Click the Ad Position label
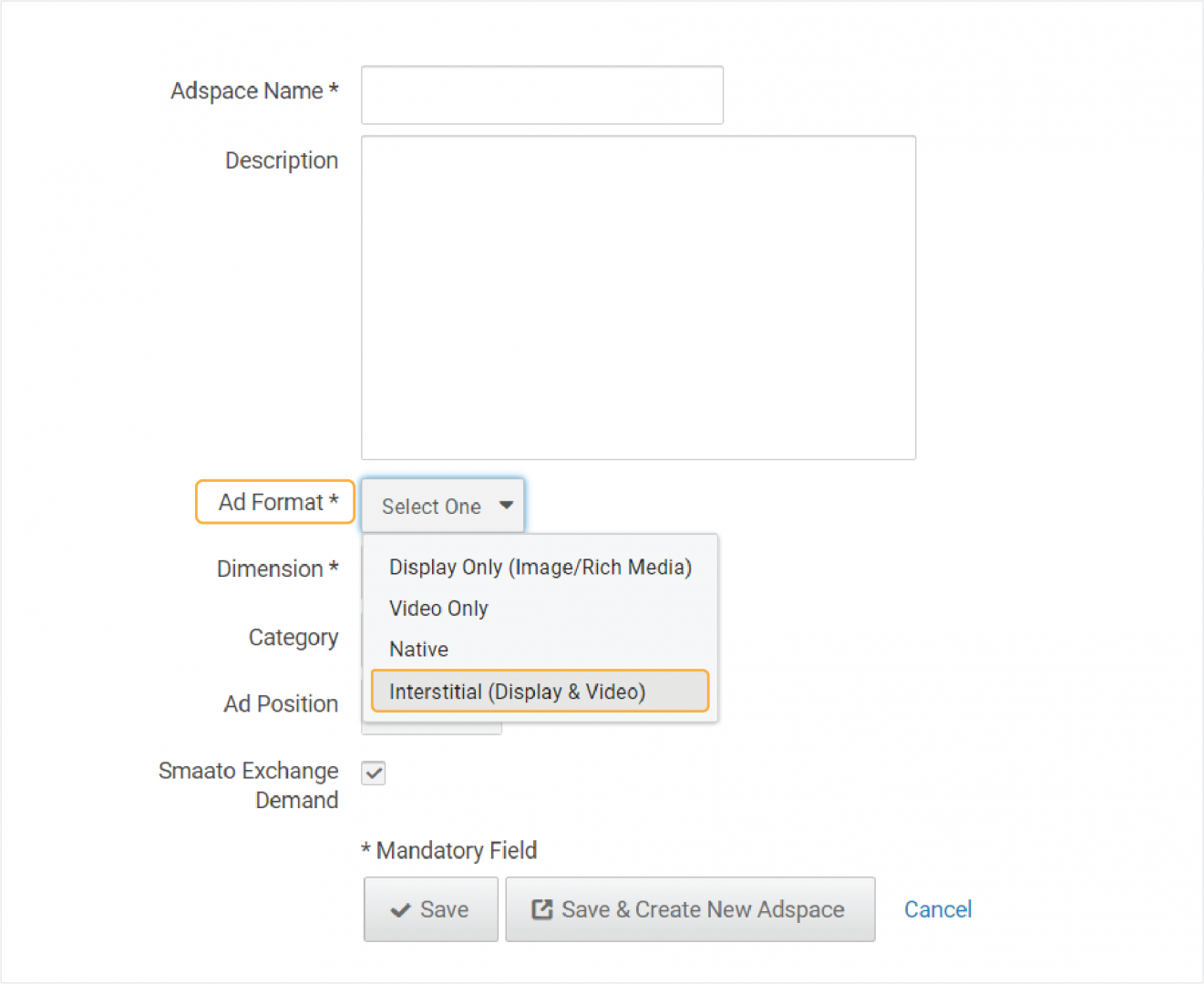Image resolution: width=1204 pixels, height=984 pixels. pos(281,703)
